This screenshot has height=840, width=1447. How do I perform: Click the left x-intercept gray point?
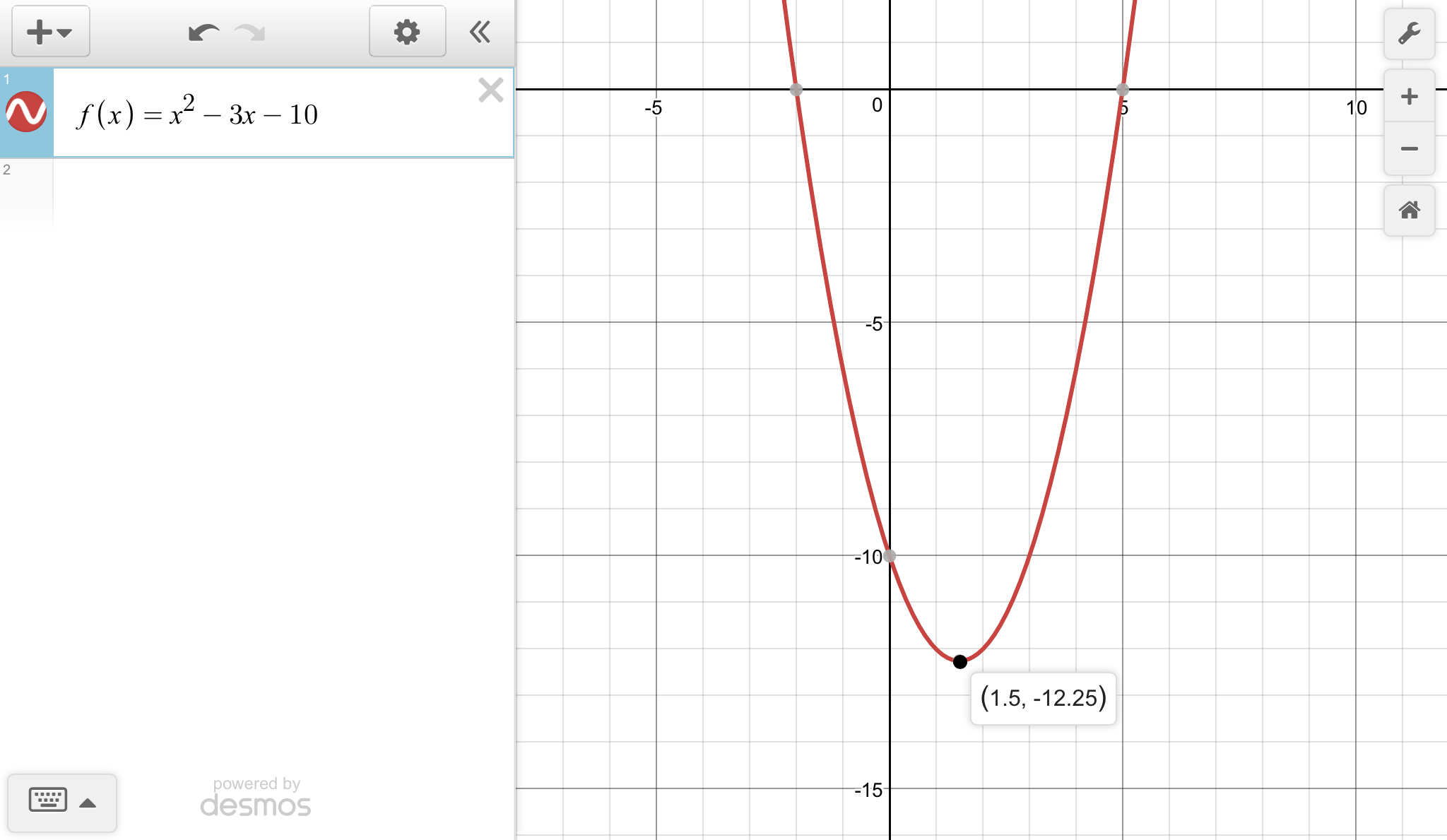pos(796,90)
